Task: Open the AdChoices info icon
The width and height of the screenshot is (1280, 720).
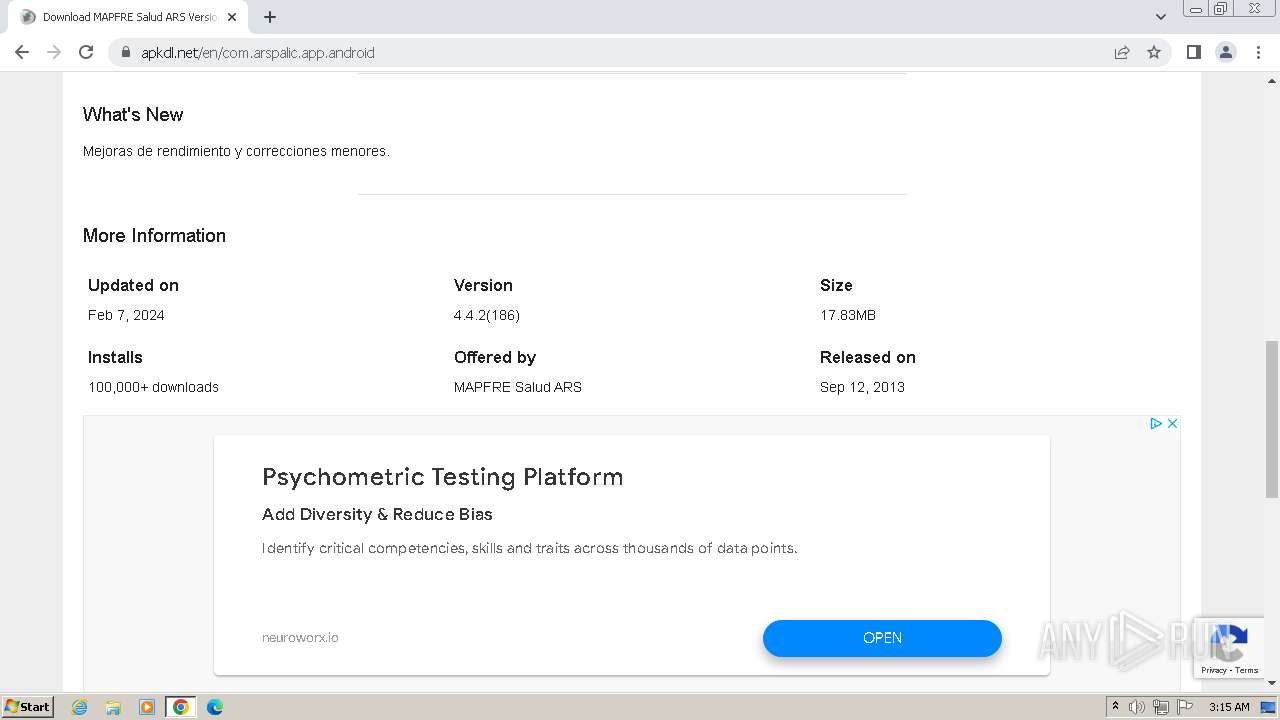Action: (1155, 424)
